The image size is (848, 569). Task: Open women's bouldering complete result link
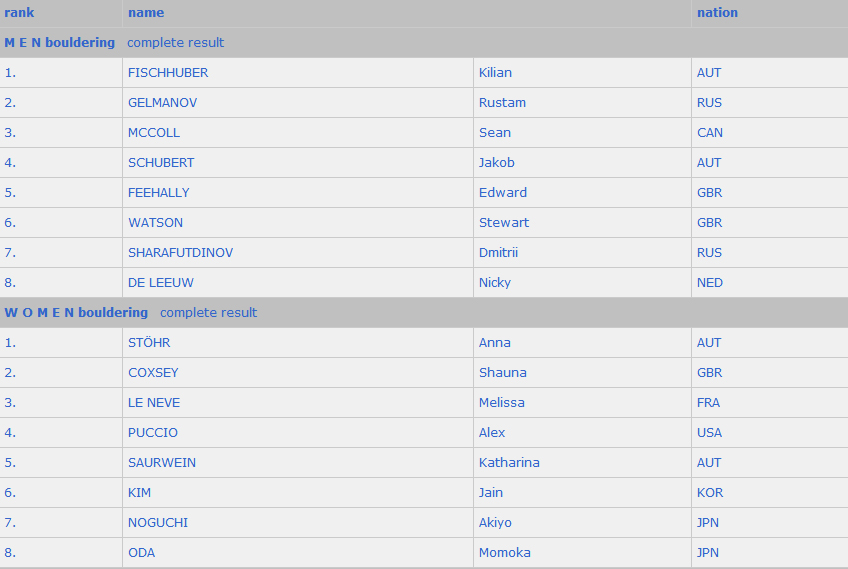tap(208, 313)
